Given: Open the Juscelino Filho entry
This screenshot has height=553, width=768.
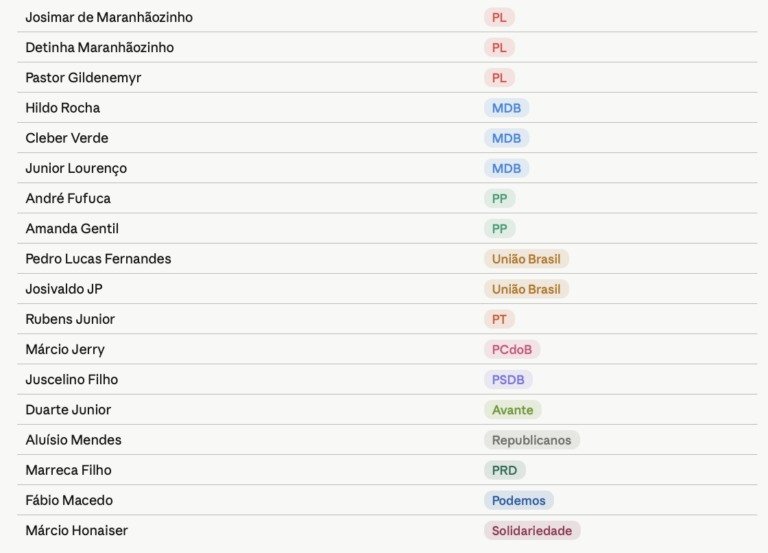Looking at the screenshot, I should point(72,379).
